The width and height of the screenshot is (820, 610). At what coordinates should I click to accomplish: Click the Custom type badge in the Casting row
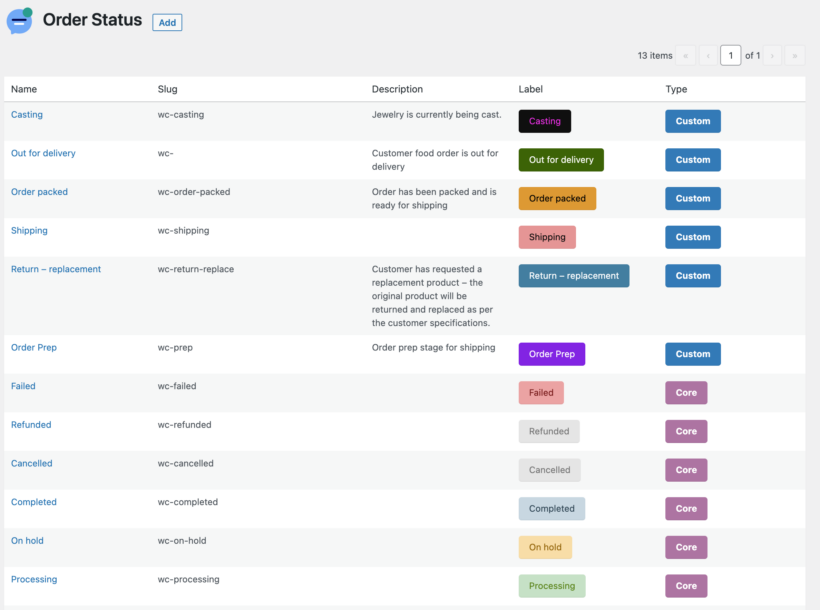[x=692, y=121]
